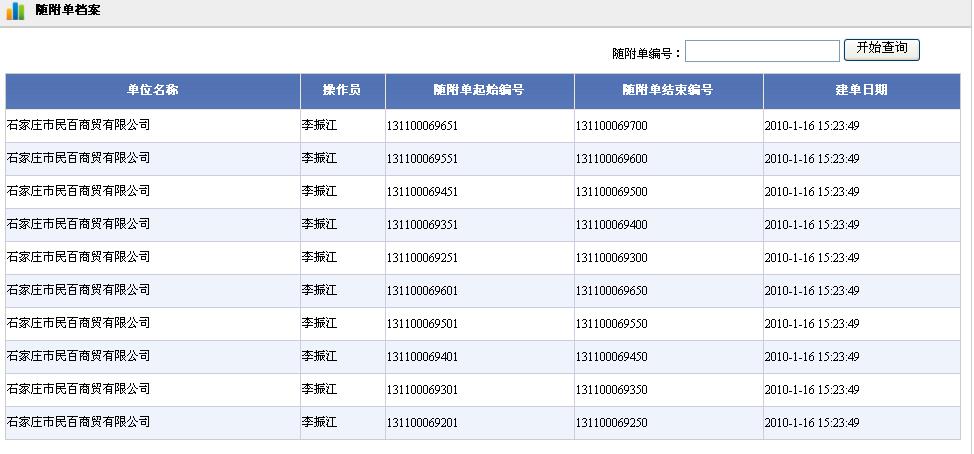Select end number 131100069500 cell
The image size is (974, 454).
click(611, 192)
